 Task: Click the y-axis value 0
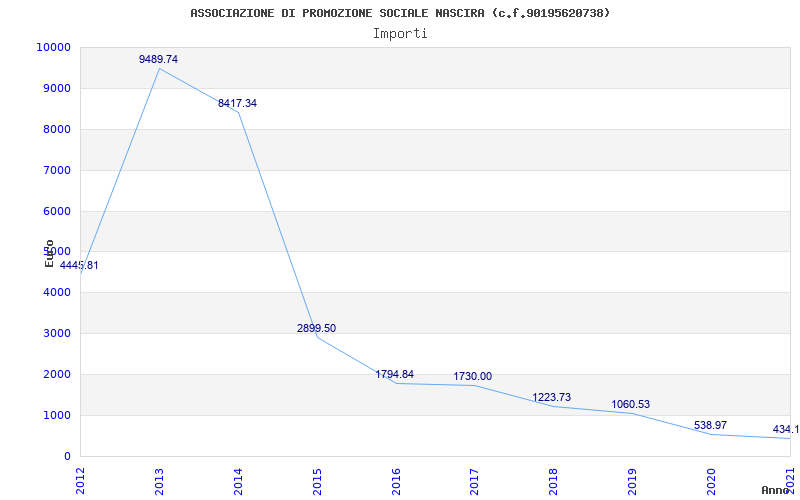coord(67,457)
